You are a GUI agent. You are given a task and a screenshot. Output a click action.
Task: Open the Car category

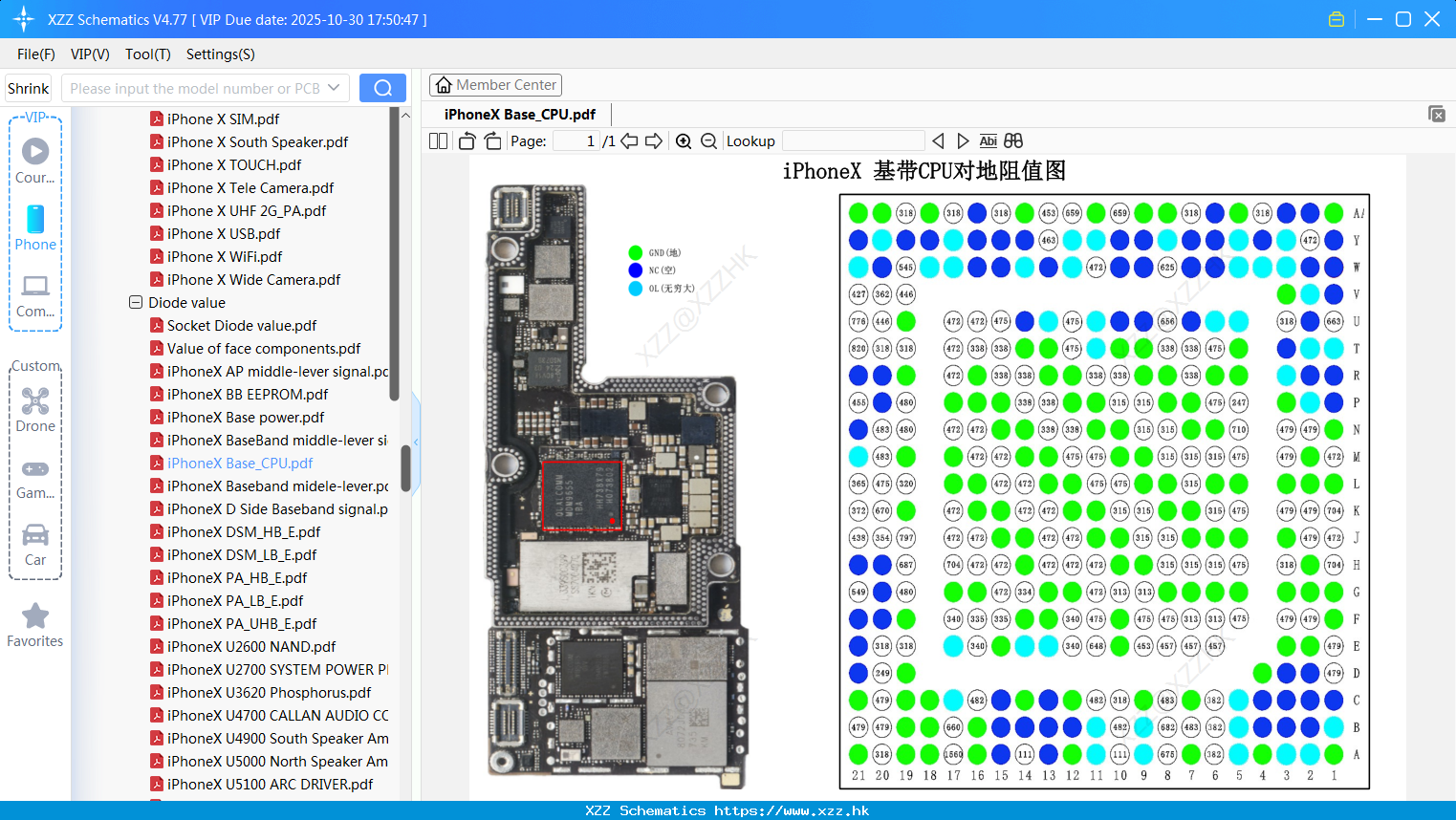(35, 545)
